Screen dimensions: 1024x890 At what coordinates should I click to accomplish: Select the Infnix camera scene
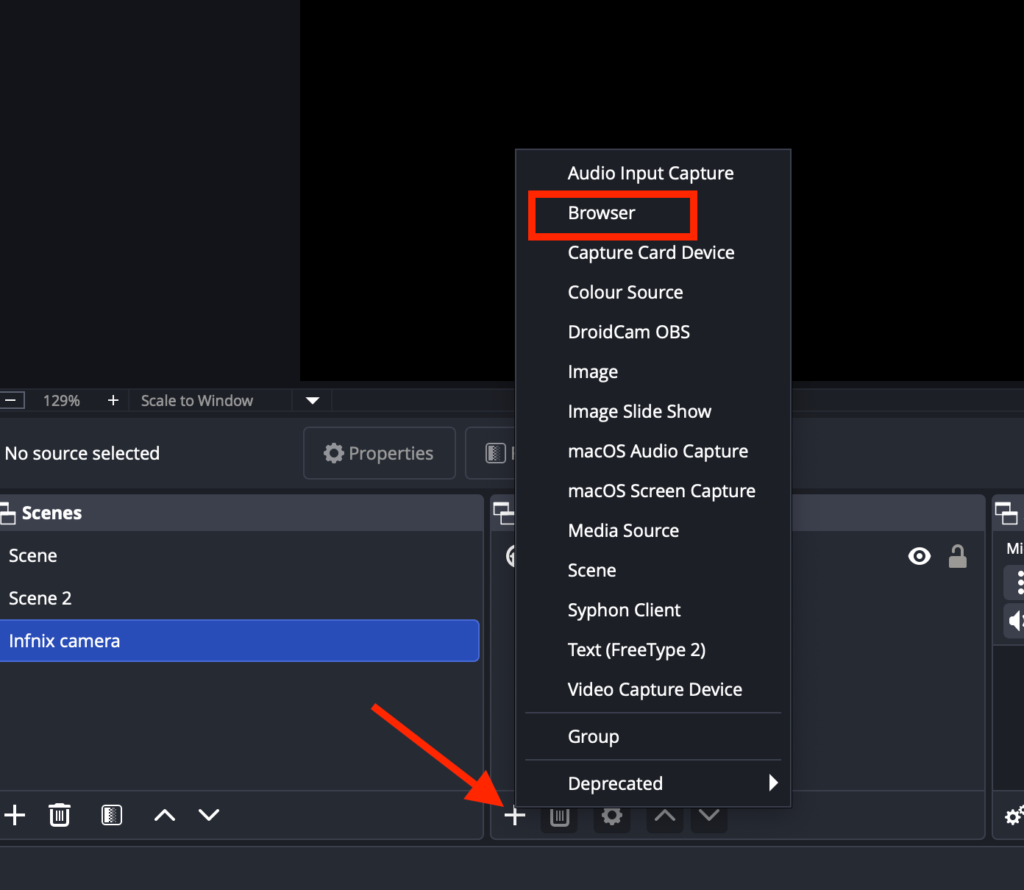click(239, 641)
